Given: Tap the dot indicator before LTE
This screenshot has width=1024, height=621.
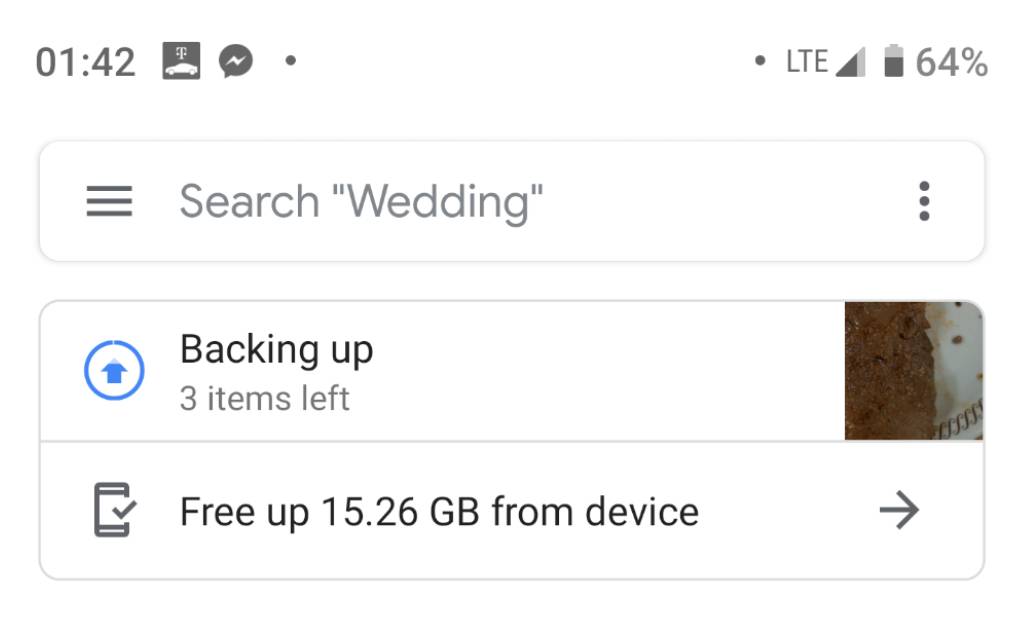Looking at the screenshot, I should click(760, 61).
